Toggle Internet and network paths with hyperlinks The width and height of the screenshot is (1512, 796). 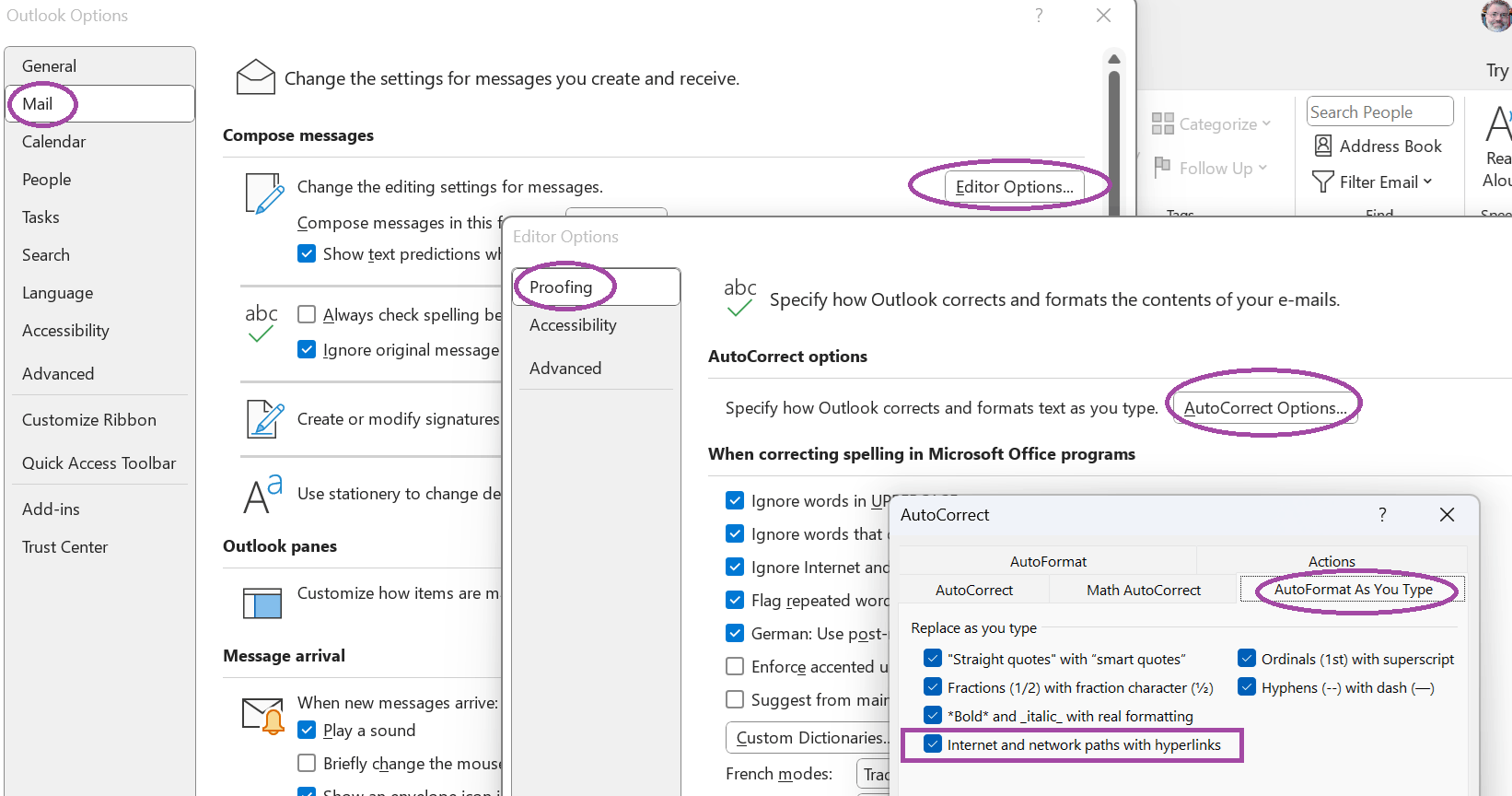[933, 744]
